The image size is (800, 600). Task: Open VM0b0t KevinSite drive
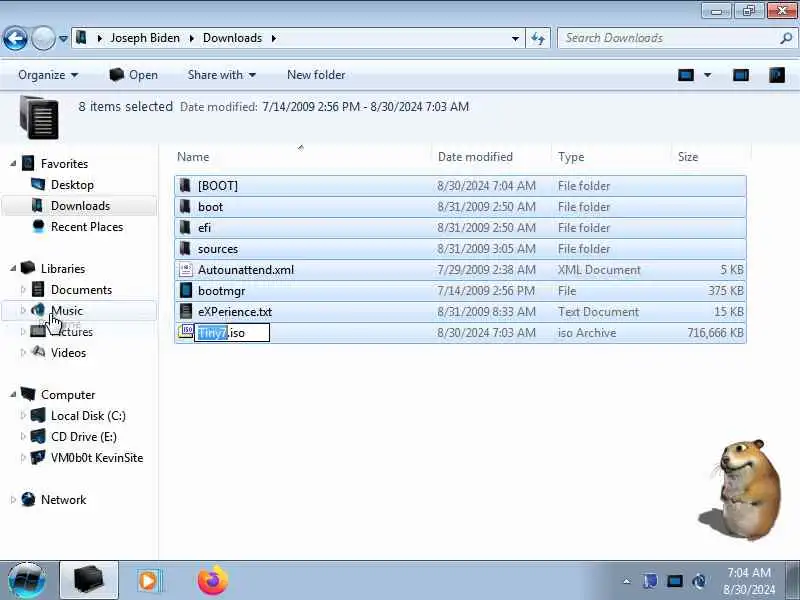click(97, 458)
